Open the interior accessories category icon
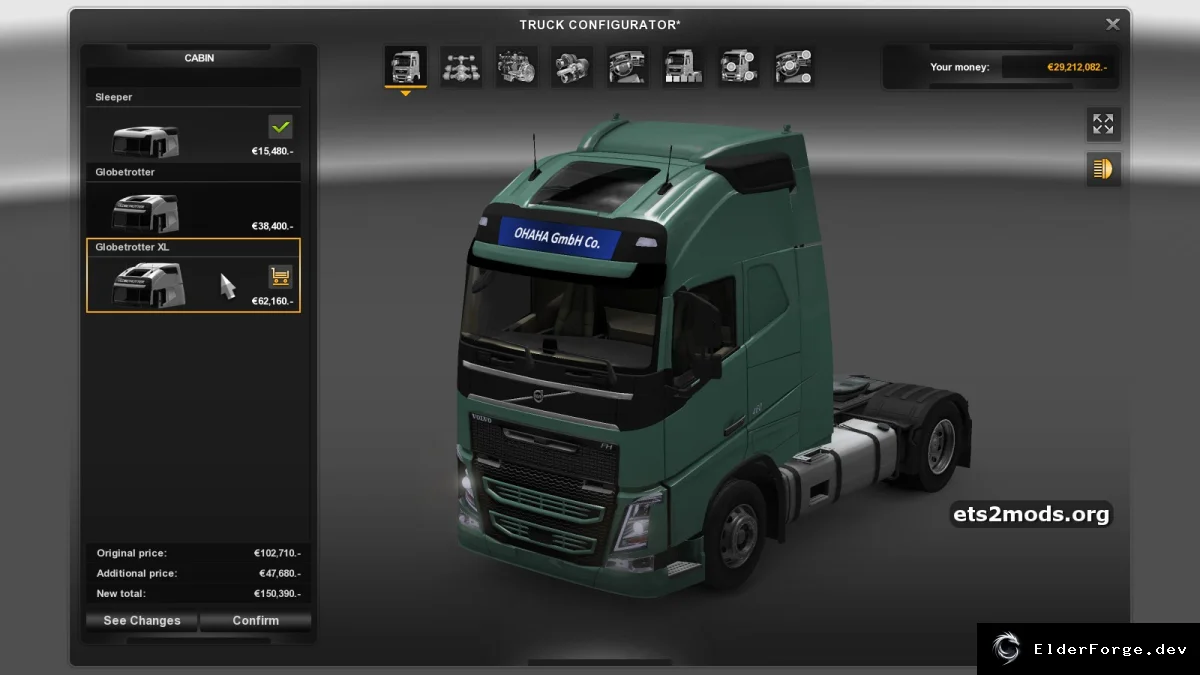This screenshot has height=675, width=1200. click(x=793, y=67)
